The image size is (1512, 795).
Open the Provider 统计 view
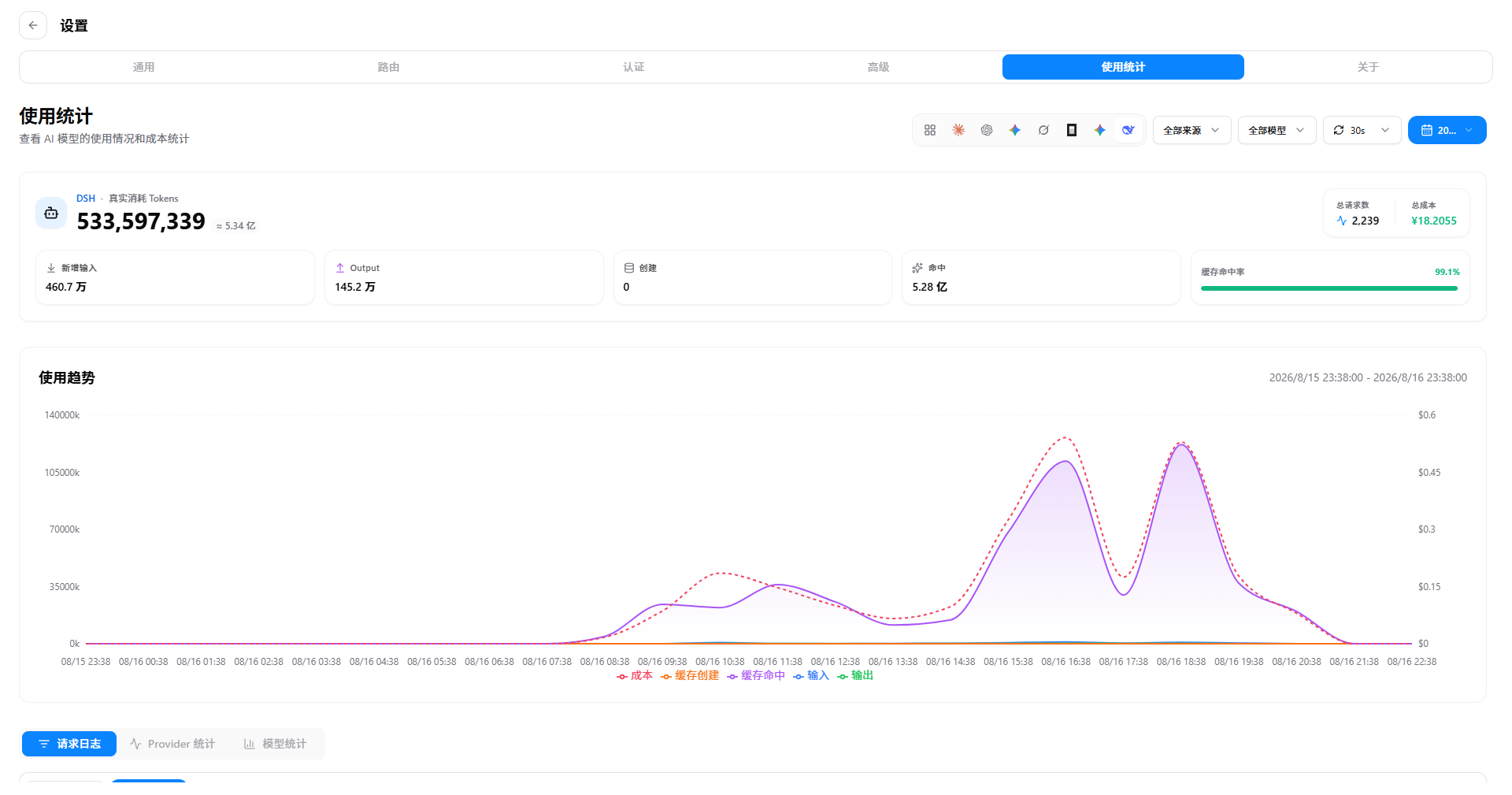click(x=173, y=744)
